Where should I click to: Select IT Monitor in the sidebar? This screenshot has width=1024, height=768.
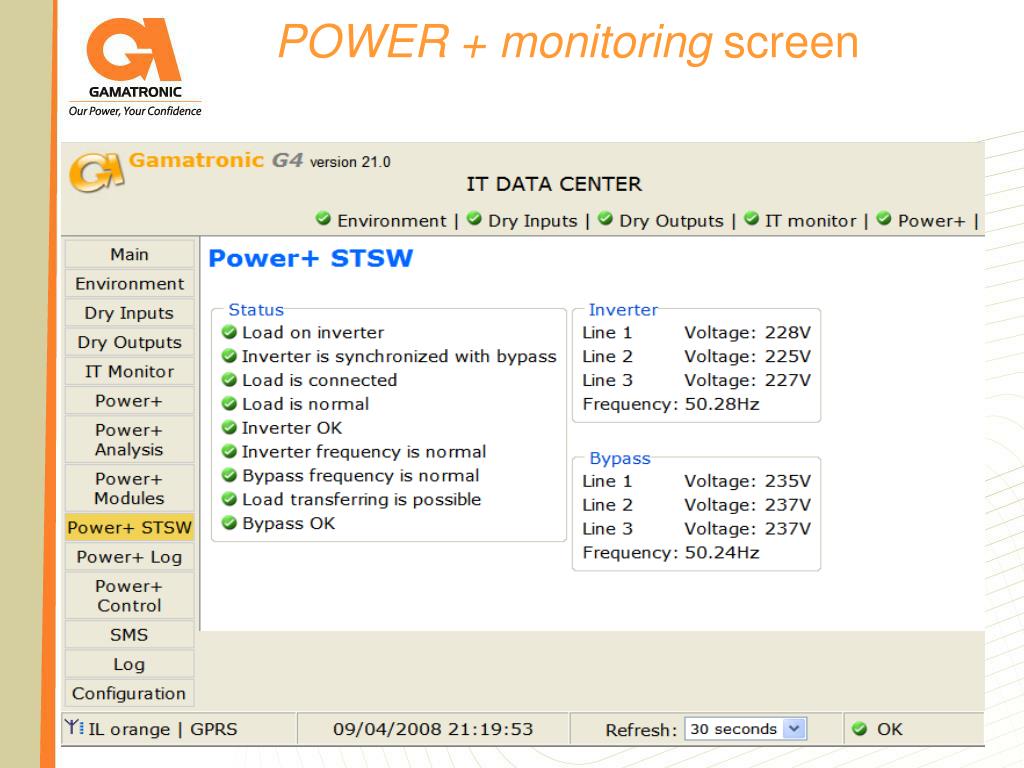click(129, 372)
